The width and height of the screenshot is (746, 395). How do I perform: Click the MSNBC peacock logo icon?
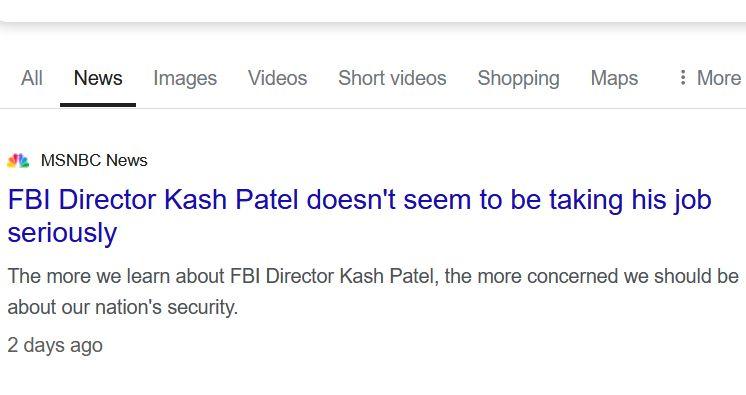click(18, 161)
